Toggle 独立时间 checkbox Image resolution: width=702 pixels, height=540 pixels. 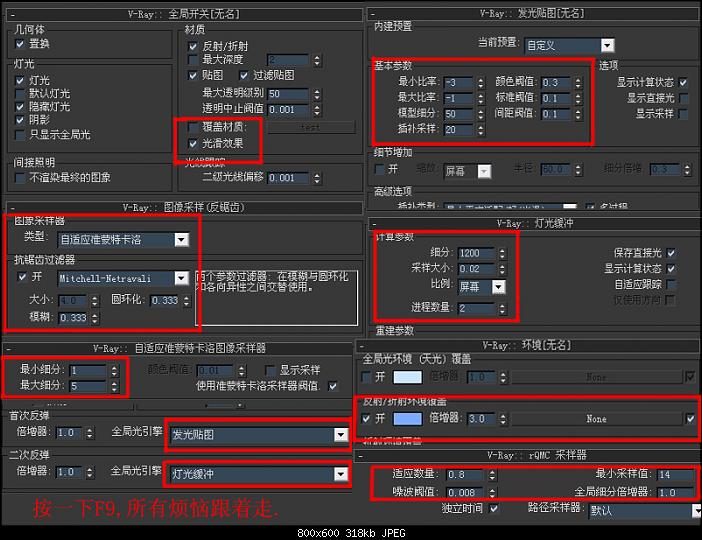pyautogui.click(x=493, y=508)
